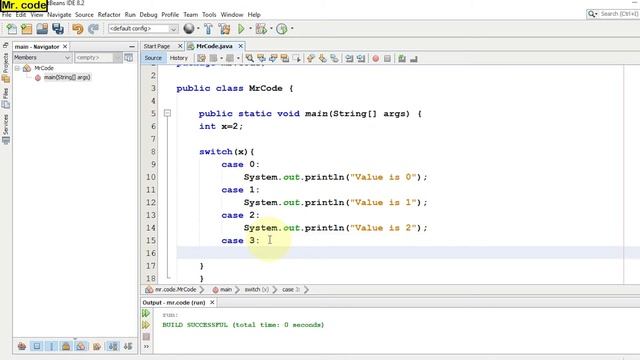Toggle Show Non-Public Members filter

coord(66,346)
